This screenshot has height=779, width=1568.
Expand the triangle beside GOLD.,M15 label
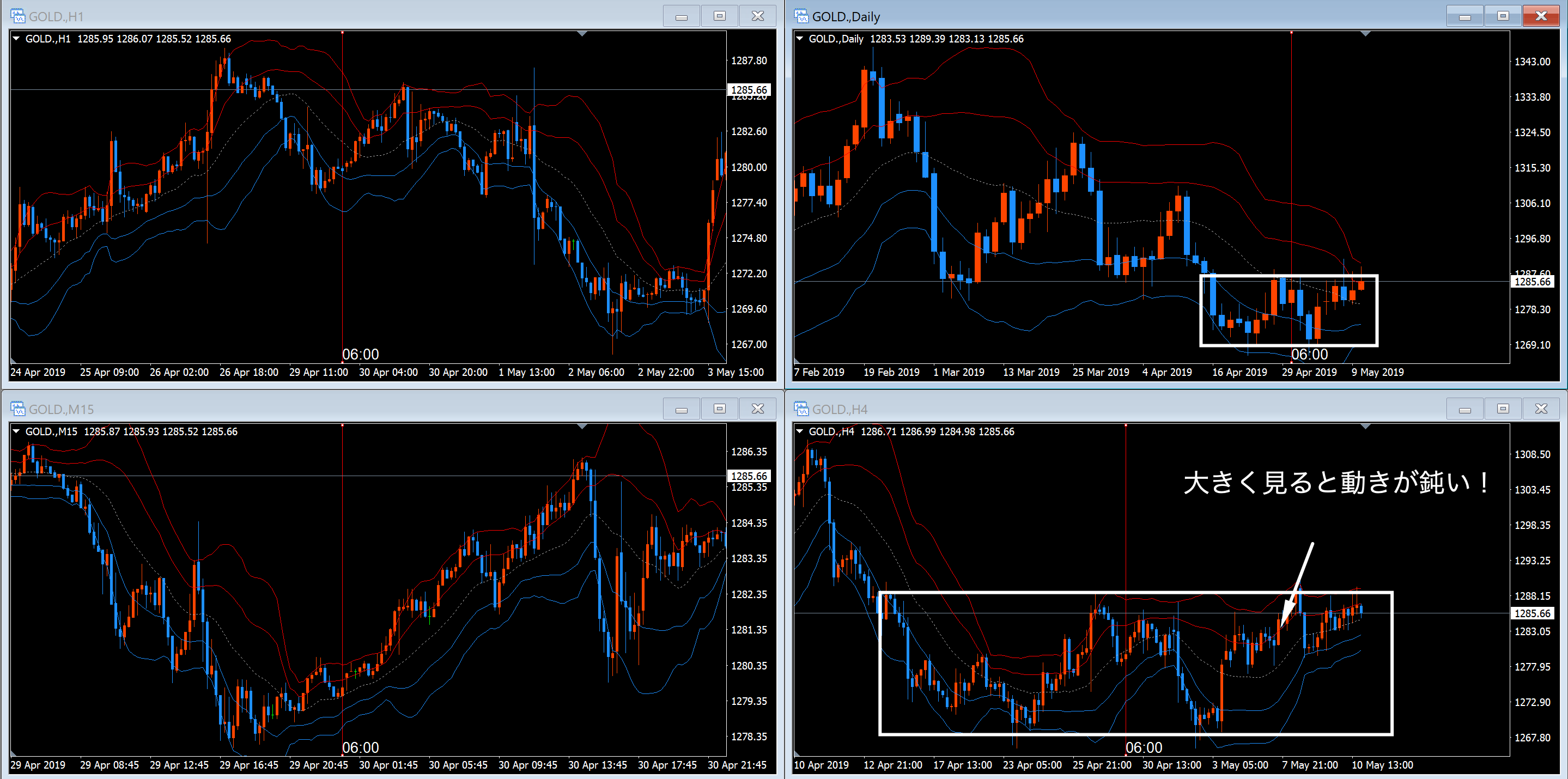[16, 431]
